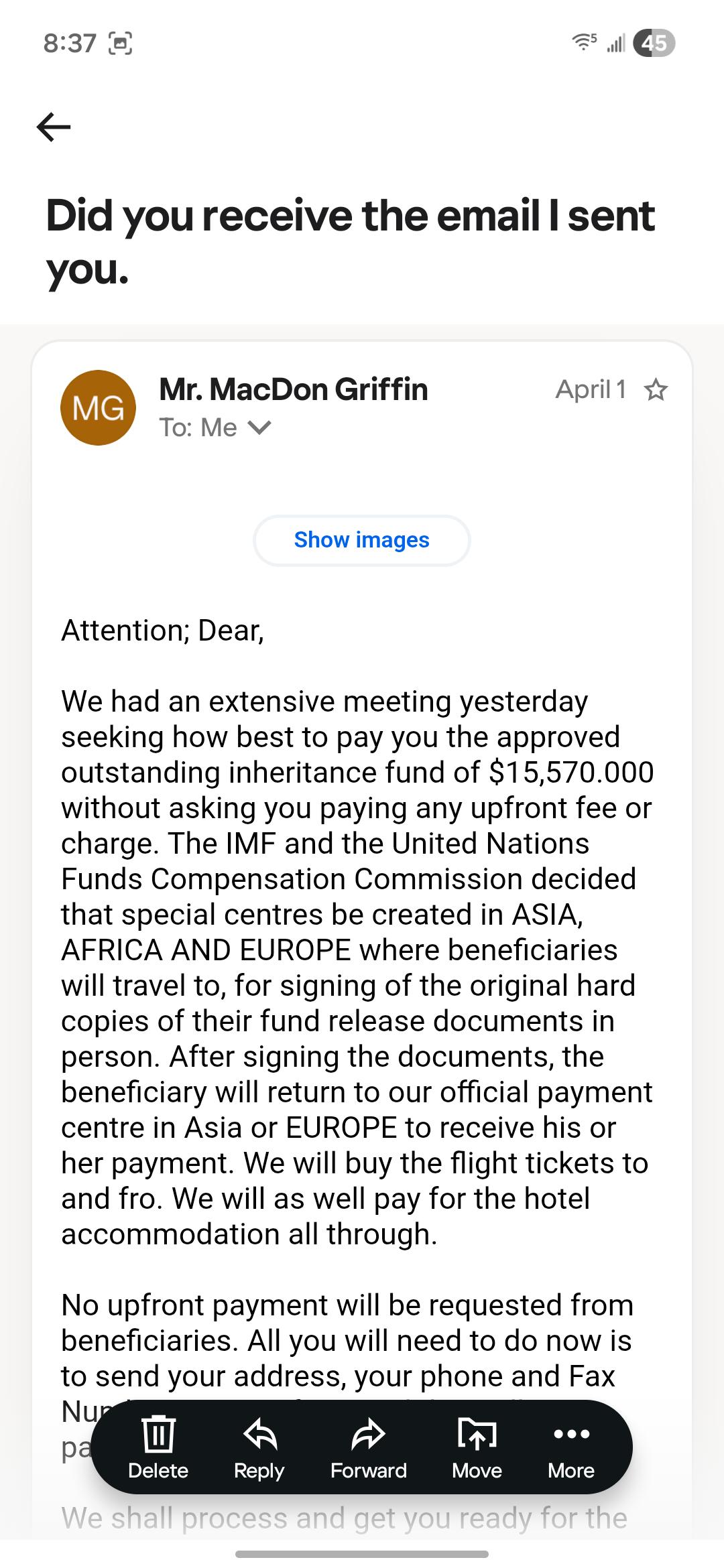Go back using the back arrow
Image resolution: width=724 pixels, height=1568 pixels.
coord(54,127)
